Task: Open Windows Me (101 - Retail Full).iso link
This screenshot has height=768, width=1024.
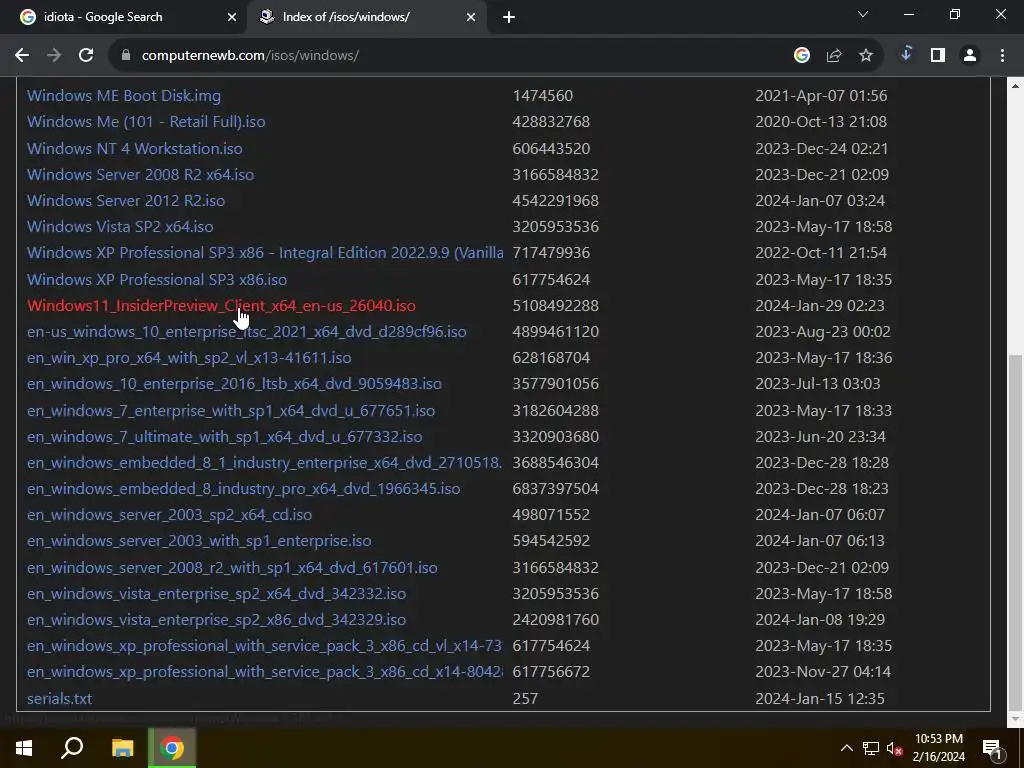Action: pos(146,122)
